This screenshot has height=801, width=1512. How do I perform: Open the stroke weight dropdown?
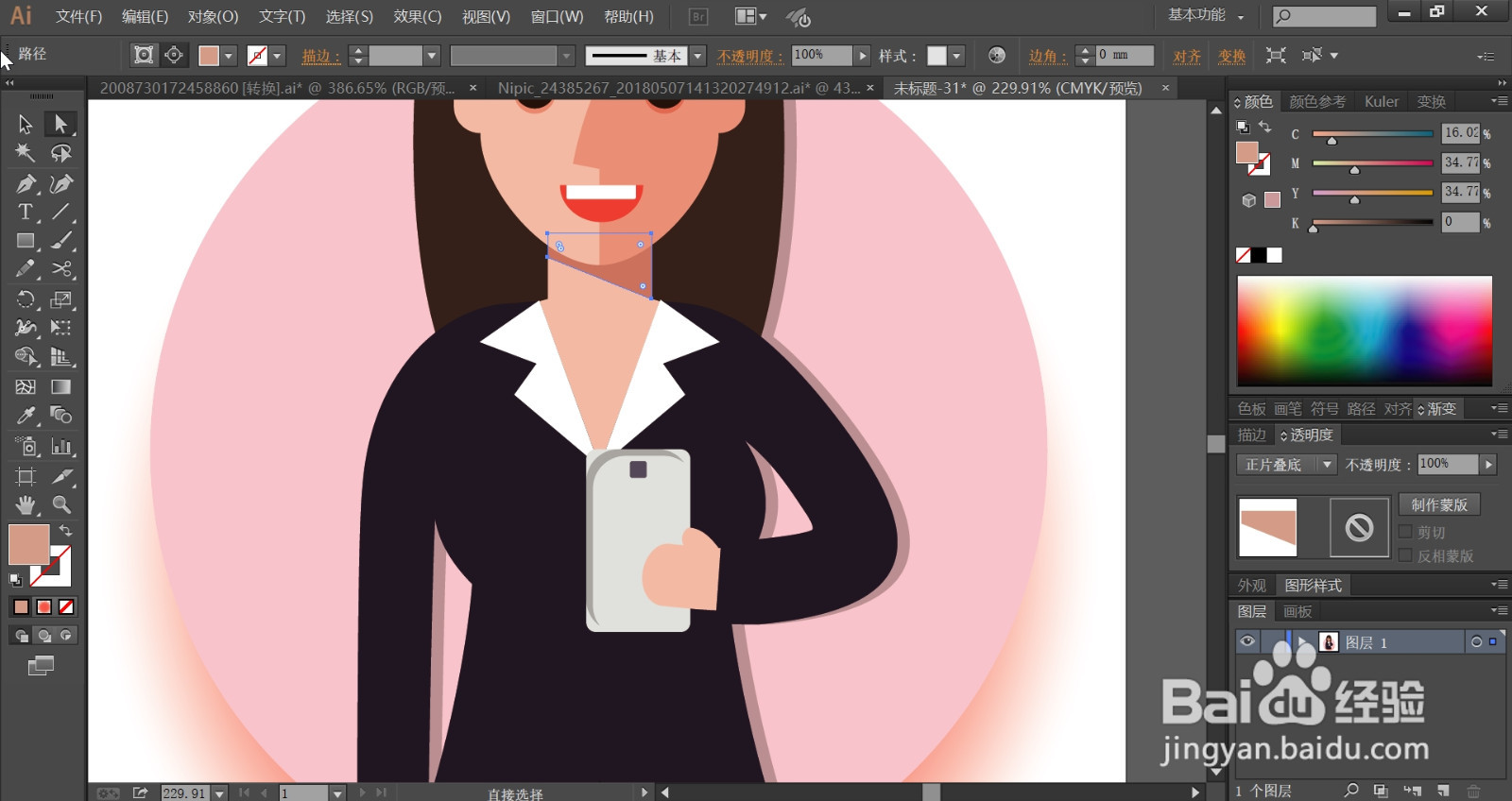(x=432, y=56)
